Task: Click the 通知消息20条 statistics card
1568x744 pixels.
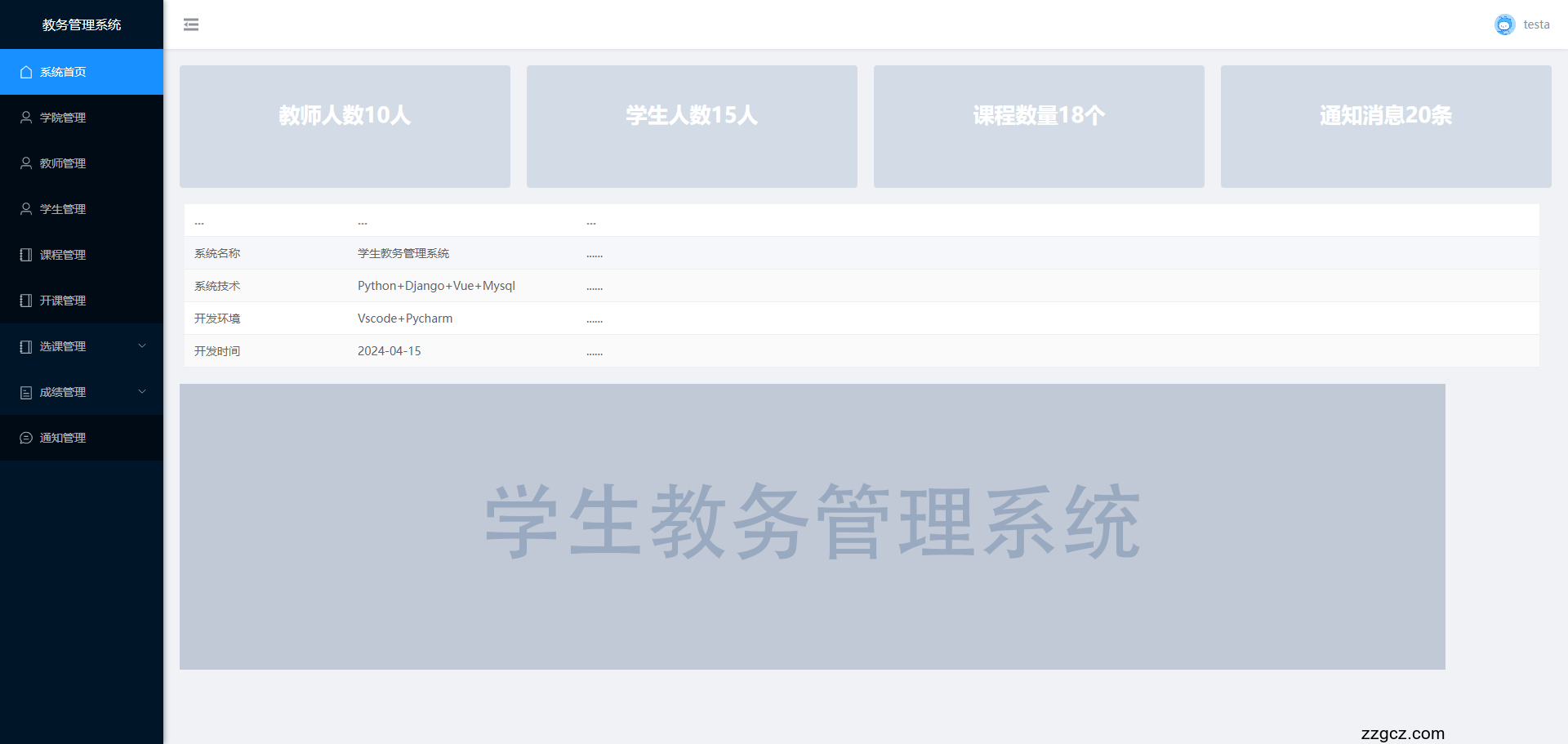Action: pyautogui.click(x=1386, y=127)
